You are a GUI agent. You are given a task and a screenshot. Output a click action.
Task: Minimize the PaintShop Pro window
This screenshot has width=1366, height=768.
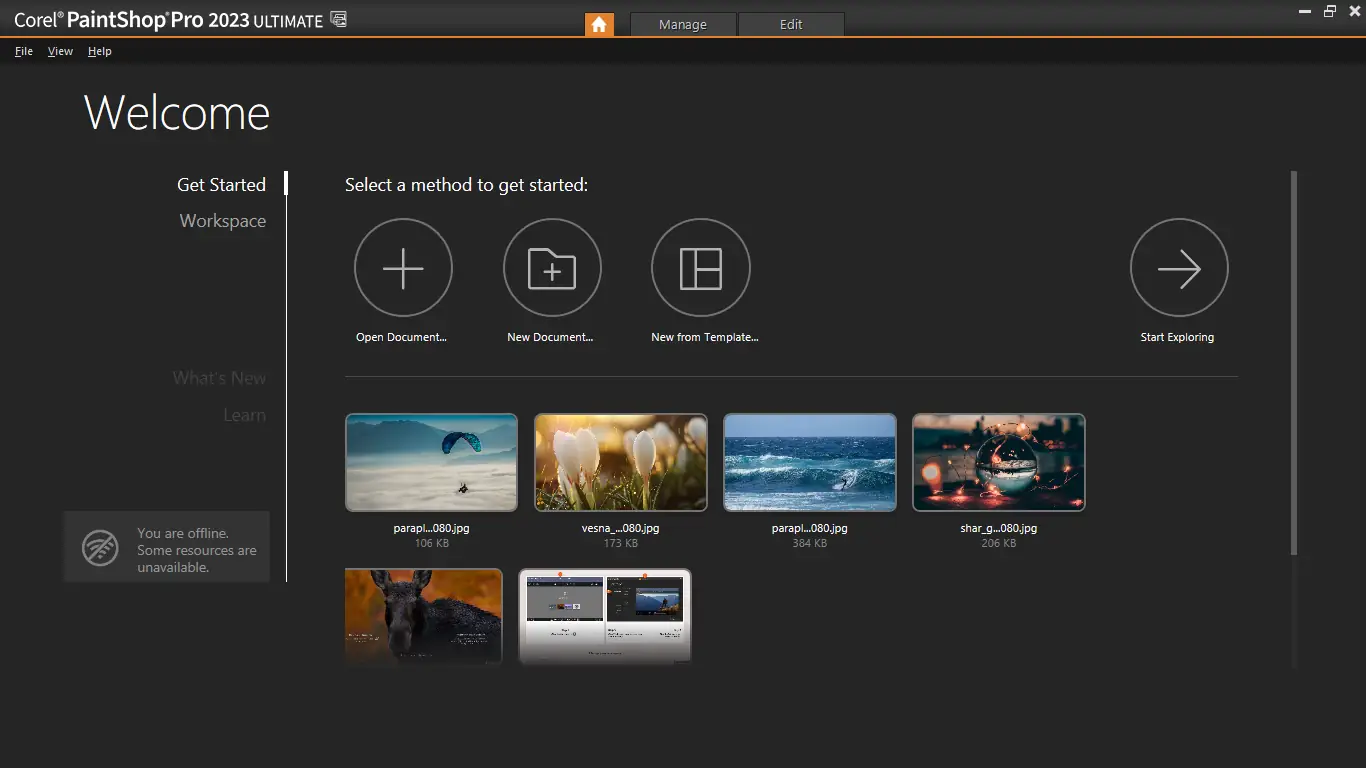(x=1305, y=11)
